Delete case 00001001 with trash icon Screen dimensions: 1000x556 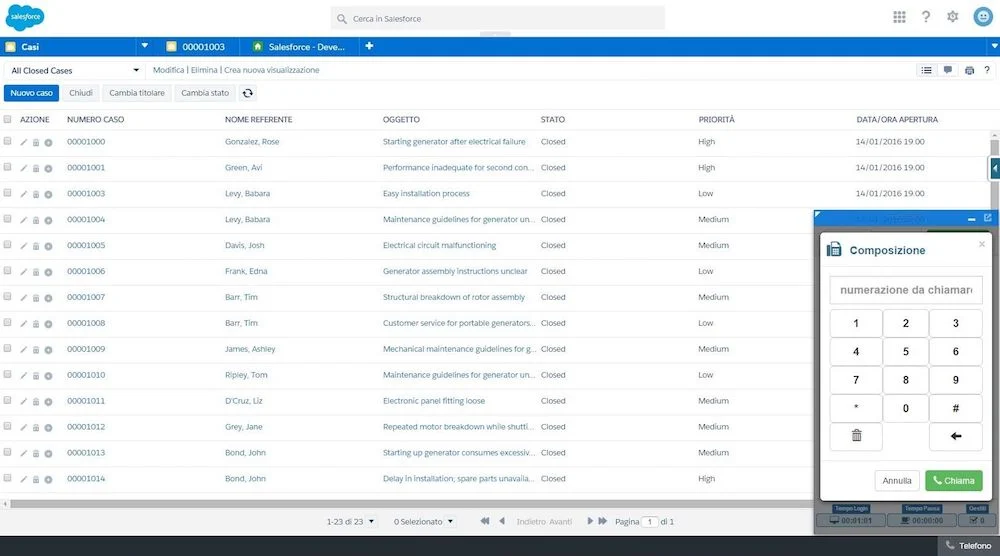[36, 168]
